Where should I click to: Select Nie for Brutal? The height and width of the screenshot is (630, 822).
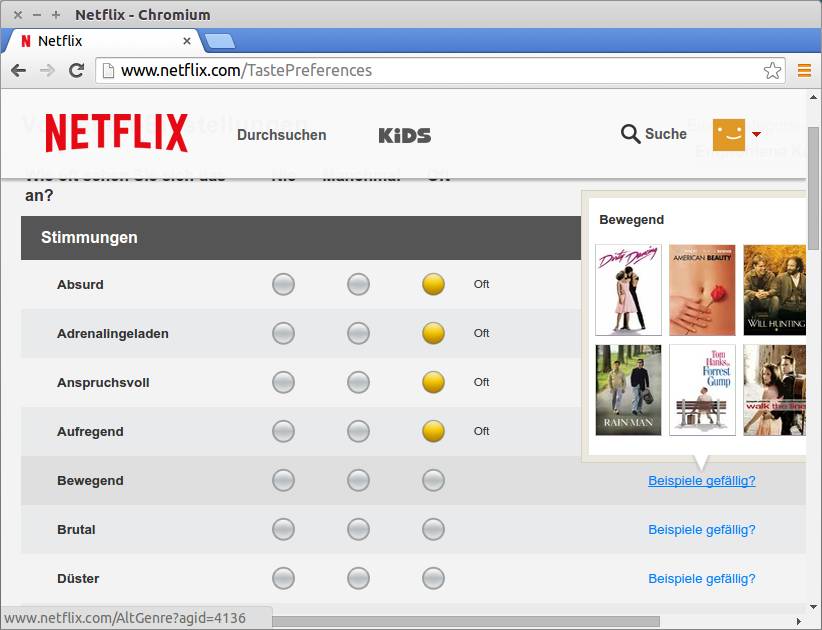[284, 529]
